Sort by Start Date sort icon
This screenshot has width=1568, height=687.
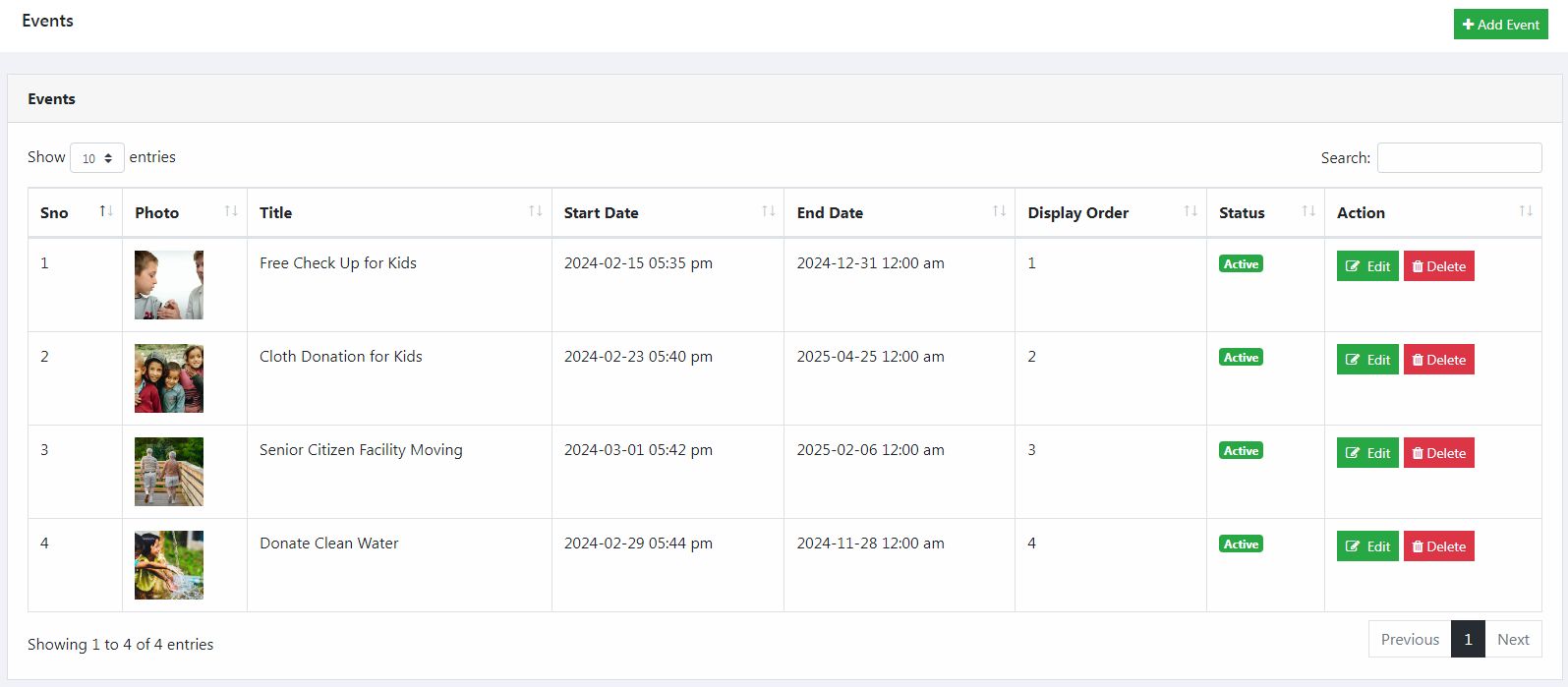pos(768,211)
